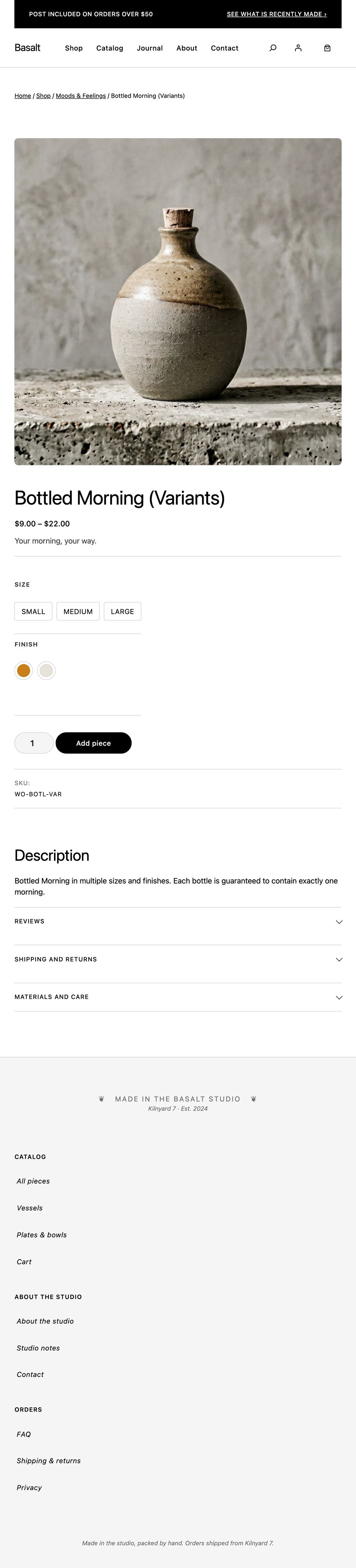Open the shopping bag icon
Screen dimensions: 356x1568
coord(327,48)
